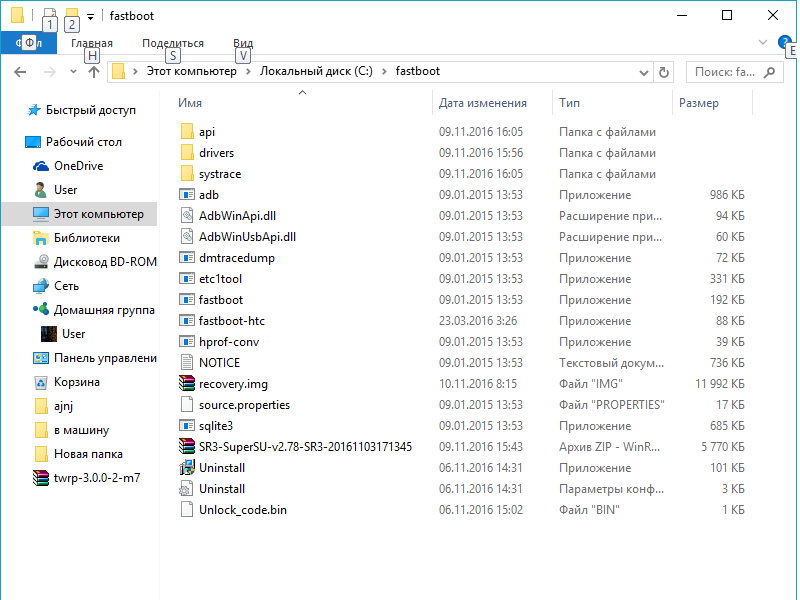Click the Up one level arrow
This screenshot has height=600, width=800.
[x=93, y=72]
